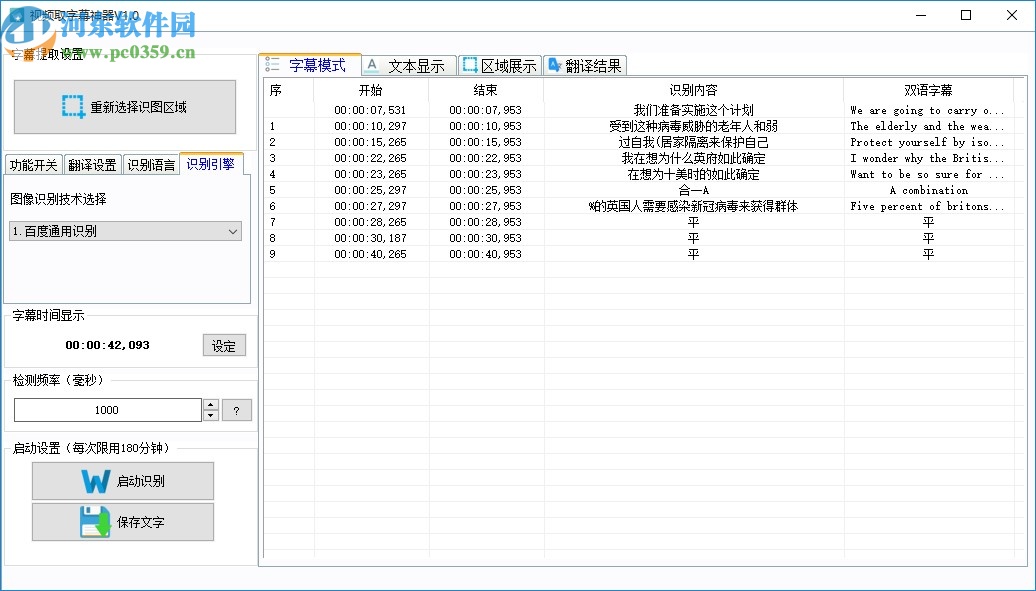Increase detection frequency with the up arrow
The width and height of the screenshot is (1036, 591).
(210, 404)
